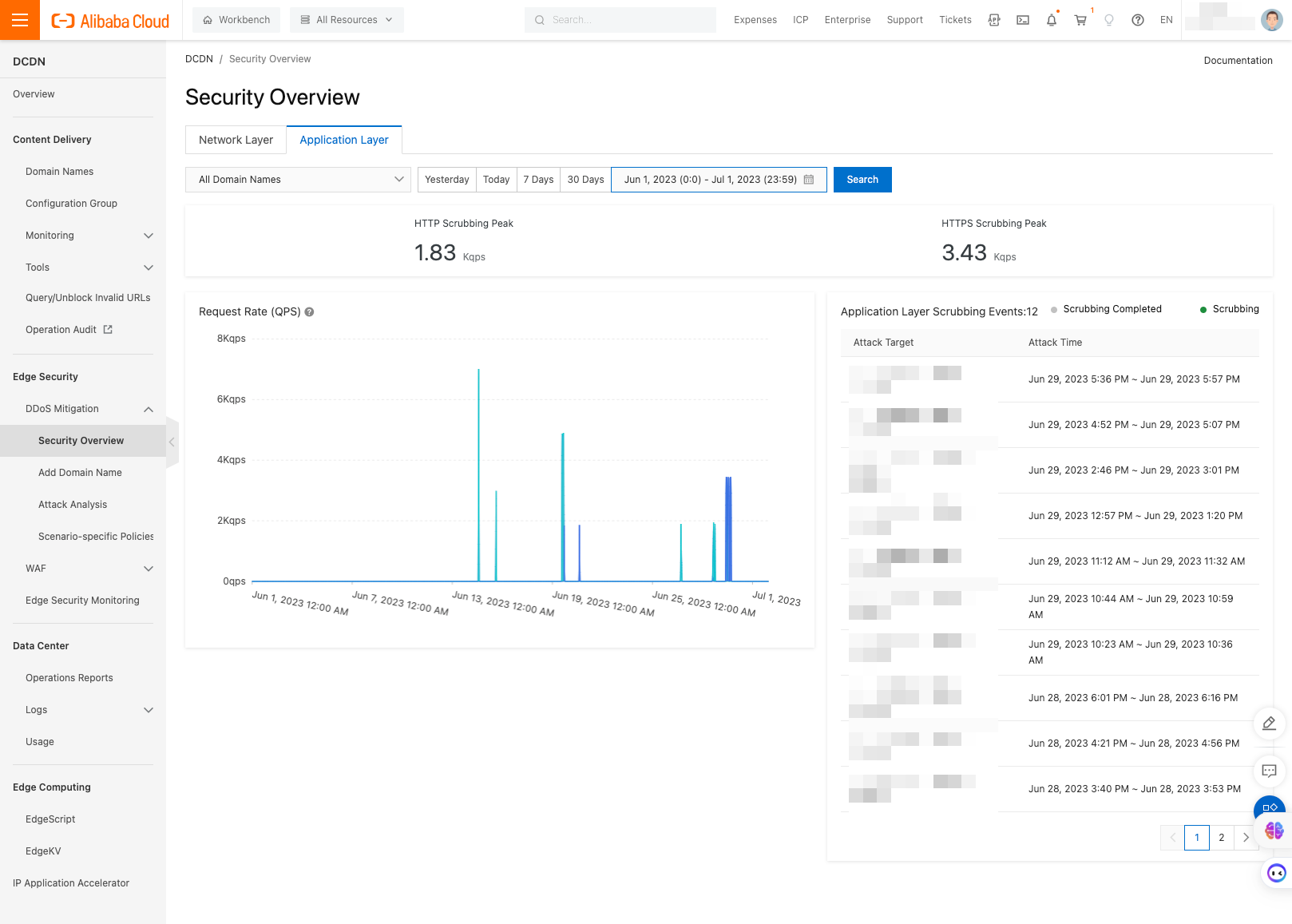Launch the Cloud Shell terminal icon
This screenshot has height=924, width=1292.
click(x=1023, y=20)
